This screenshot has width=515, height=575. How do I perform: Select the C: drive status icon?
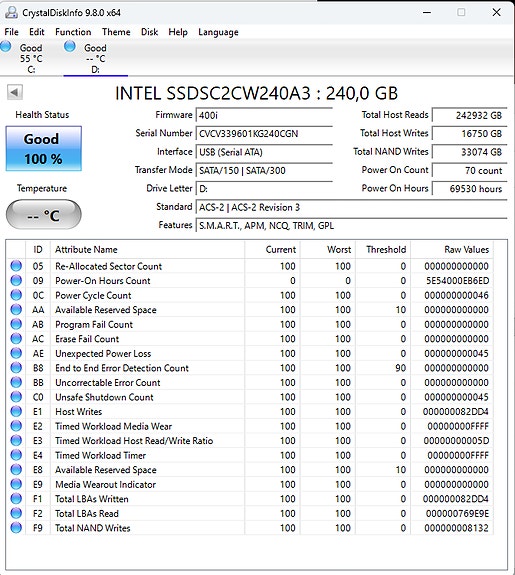click(6, 47)
